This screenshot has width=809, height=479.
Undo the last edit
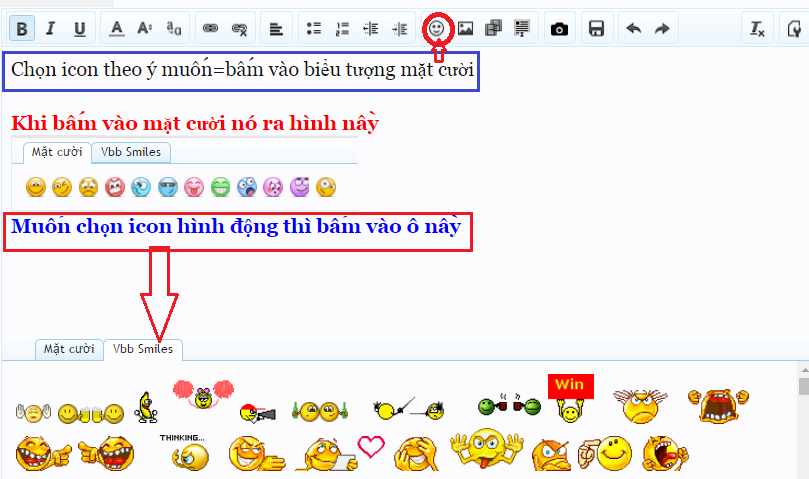[x=633, y=29]
